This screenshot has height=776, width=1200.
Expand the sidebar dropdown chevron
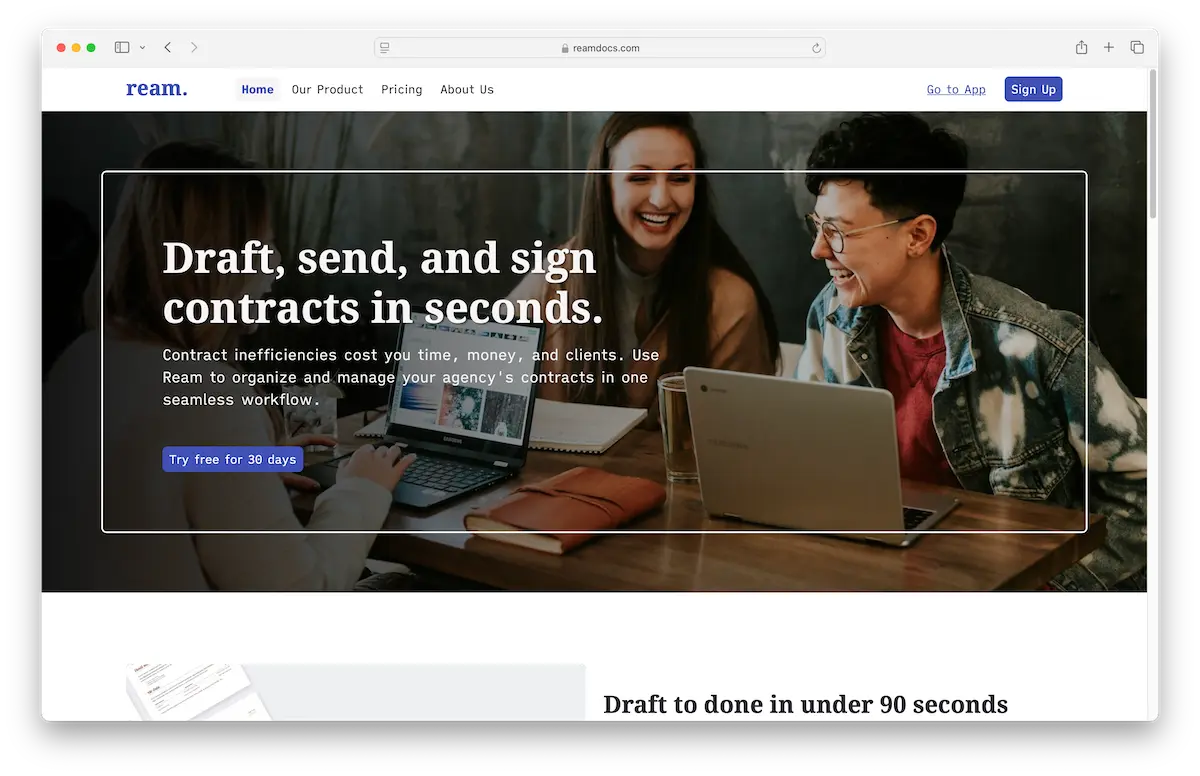[x=142, y=47]
